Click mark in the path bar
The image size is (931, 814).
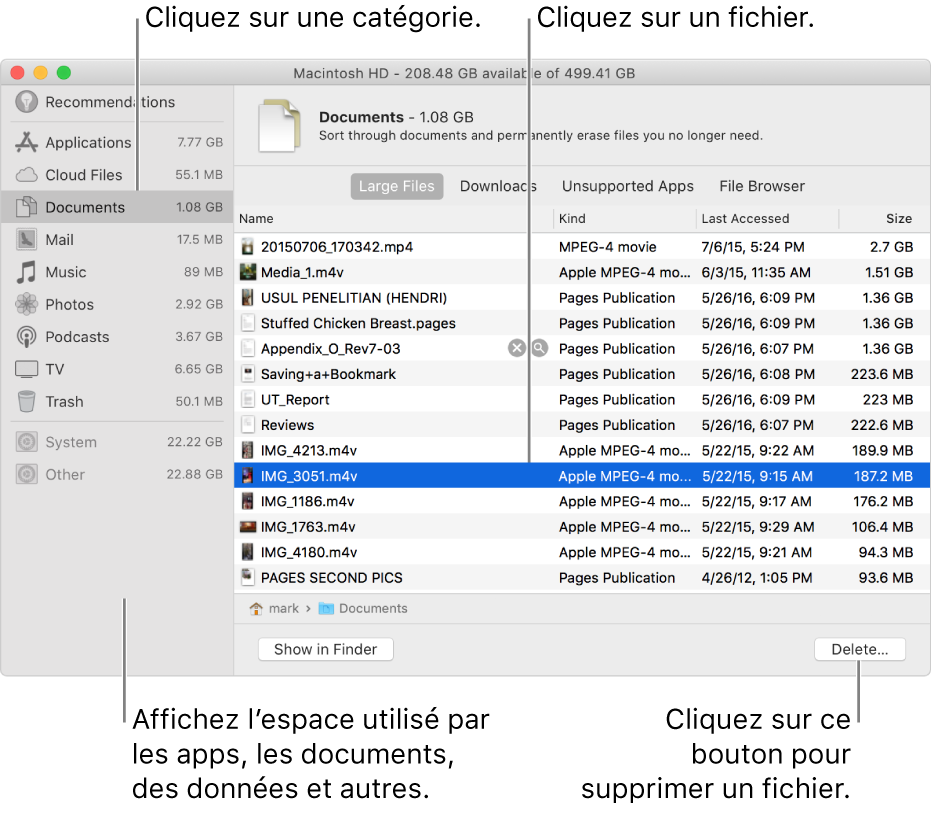point(284,609)
